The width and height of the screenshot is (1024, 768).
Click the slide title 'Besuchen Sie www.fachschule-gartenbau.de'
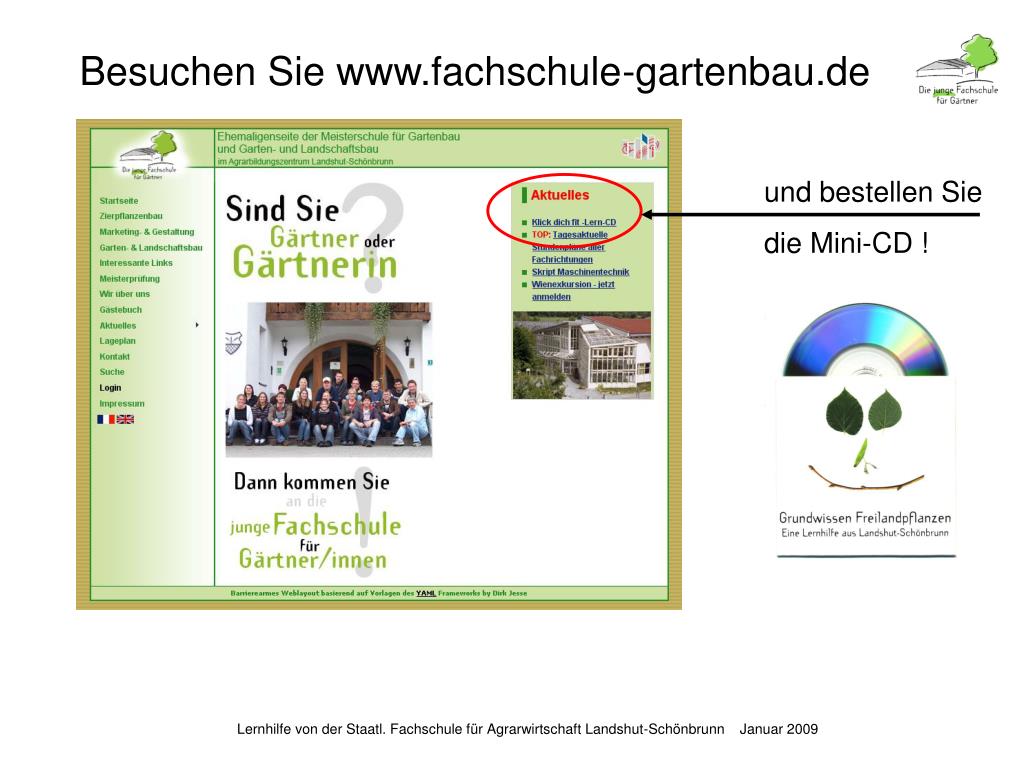475,71
